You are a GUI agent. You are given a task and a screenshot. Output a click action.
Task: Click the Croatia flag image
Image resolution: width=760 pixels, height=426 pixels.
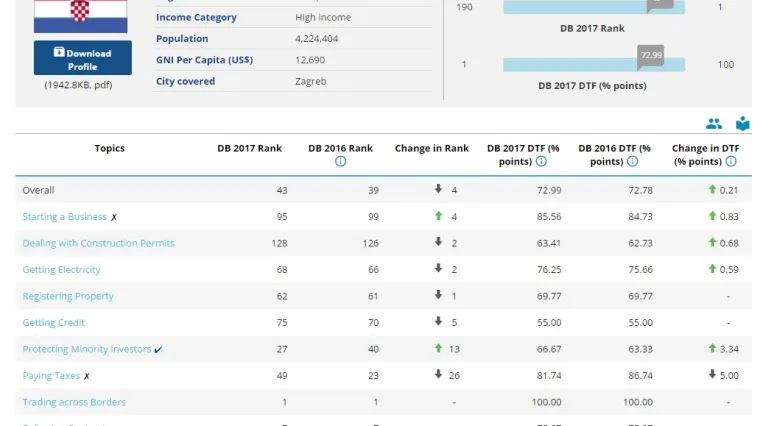pyautogui.click(x=81, y=14)
